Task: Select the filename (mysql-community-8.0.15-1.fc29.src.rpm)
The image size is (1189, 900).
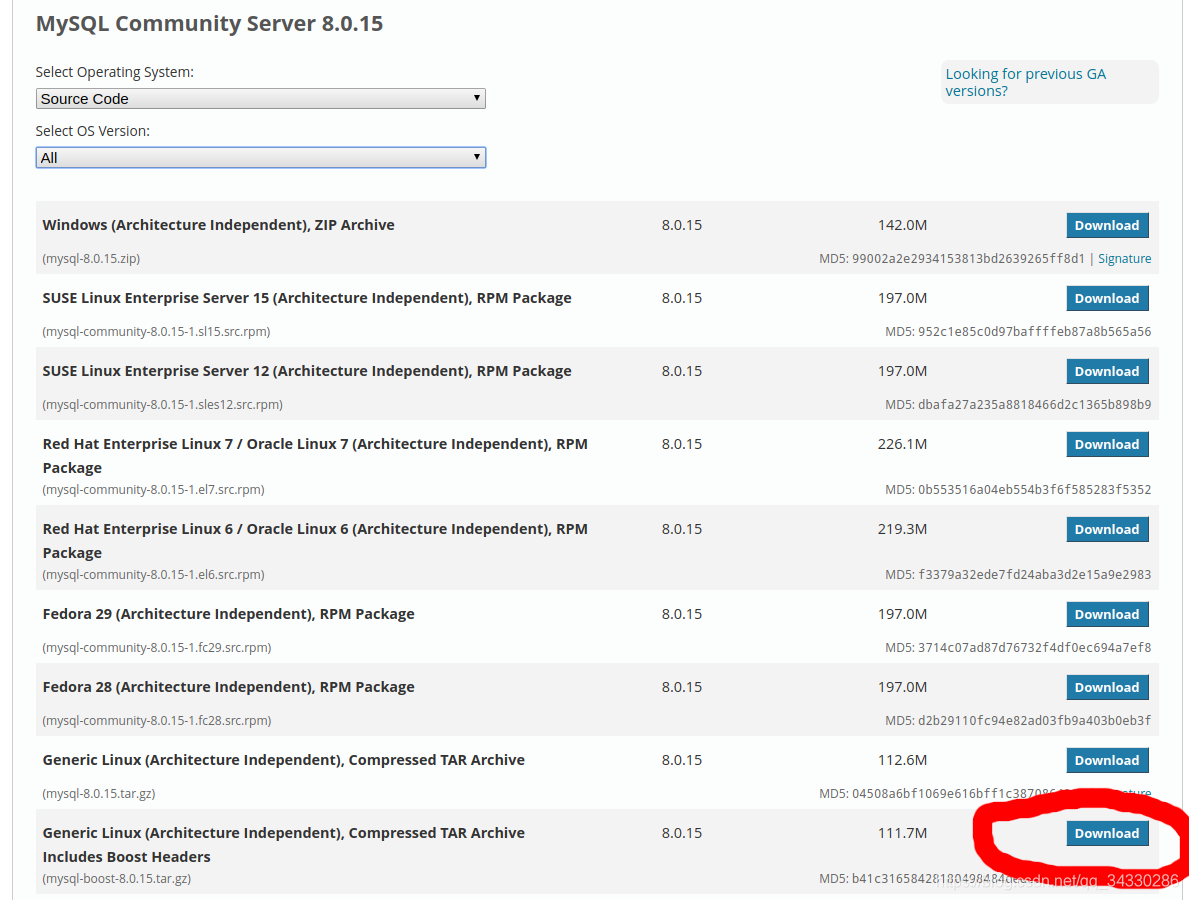Action: pyautogui.click(x=157, y=648)
